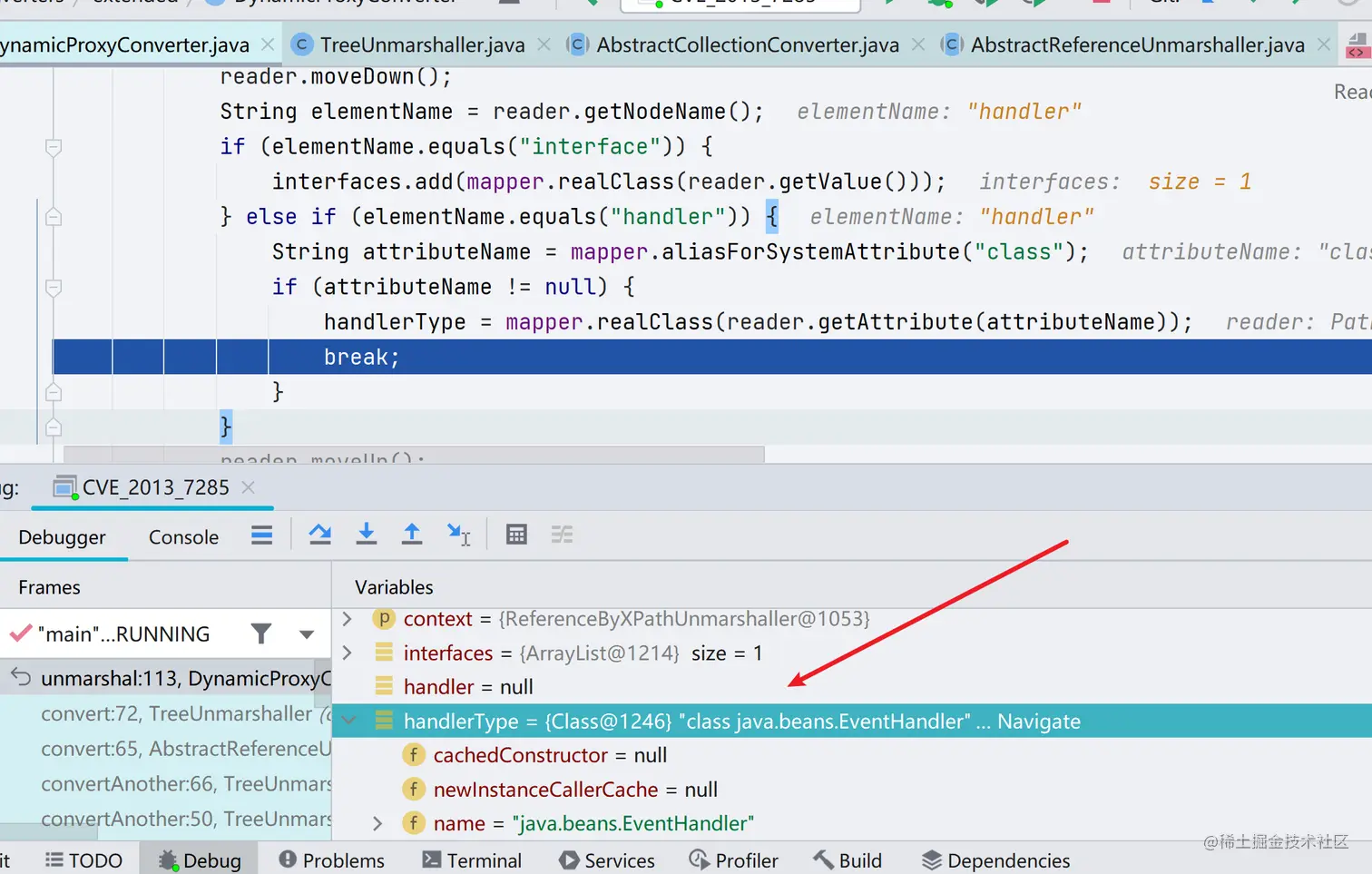
Task: Open the AbstractCollectionConverter.java editor tab
Action: click(x=748, y=44)
